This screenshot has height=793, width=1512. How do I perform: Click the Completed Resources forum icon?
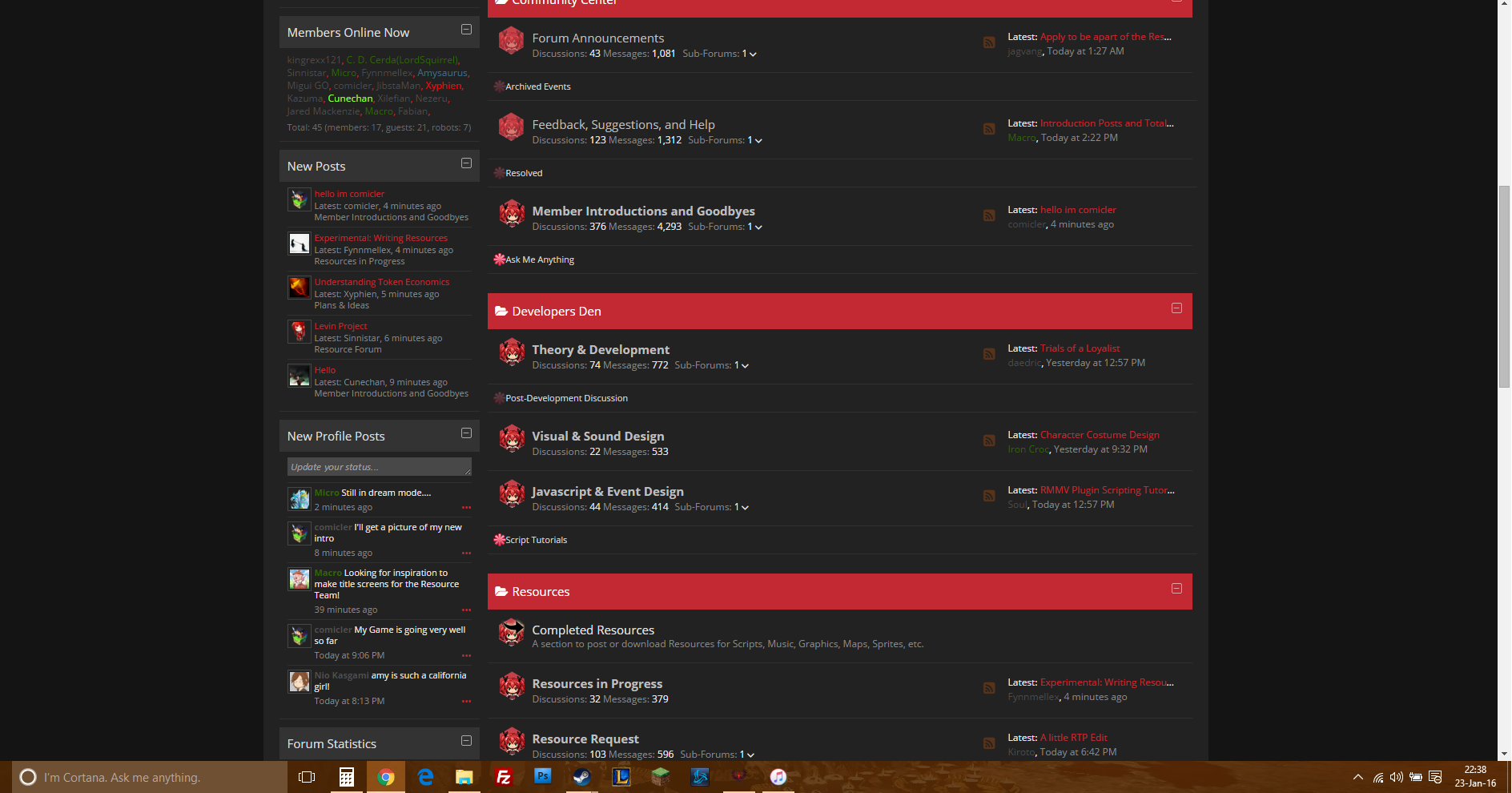click(x=511, y=633)
